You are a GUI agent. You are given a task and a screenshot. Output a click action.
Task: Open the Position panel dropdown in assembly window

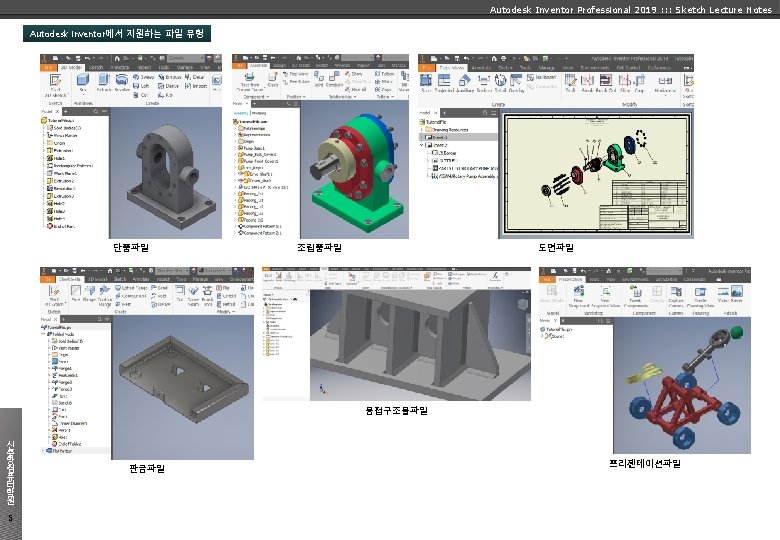tap(295, 97)
